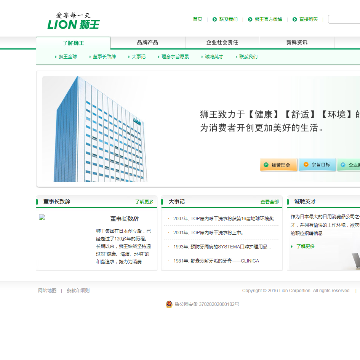Open the second 2011年 entry in 大事记 list

click(208, 233)
